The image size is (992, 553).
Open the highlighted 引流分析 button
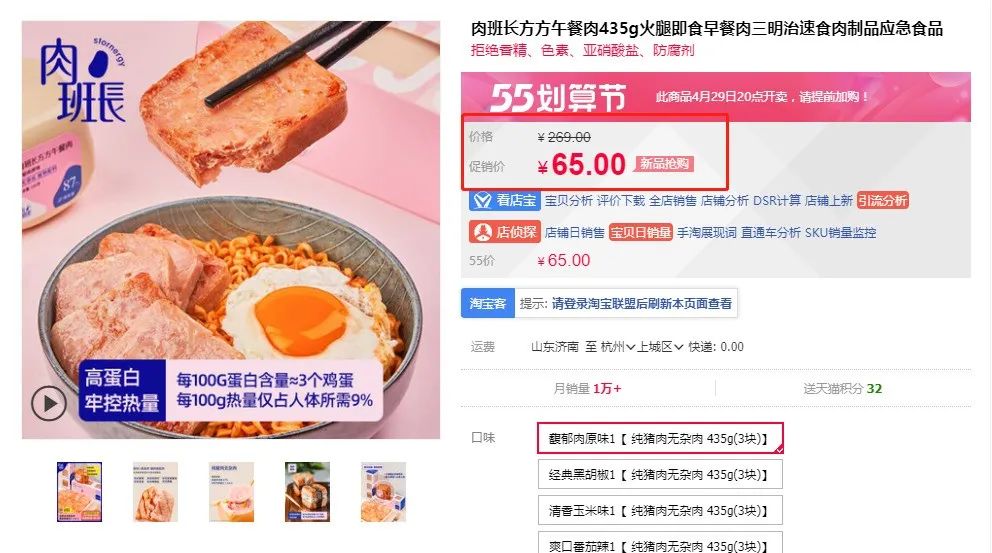tap(883, 201)
